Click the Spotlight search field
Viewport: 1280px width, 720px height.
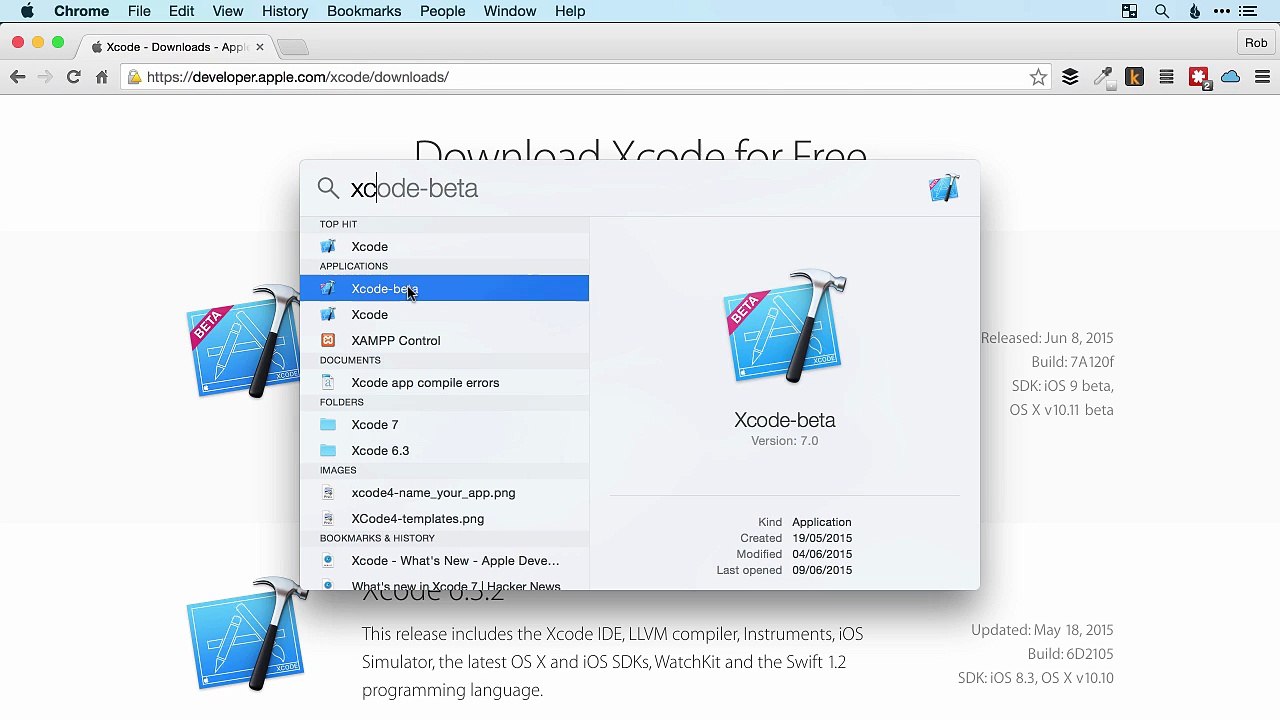(630, 188)
